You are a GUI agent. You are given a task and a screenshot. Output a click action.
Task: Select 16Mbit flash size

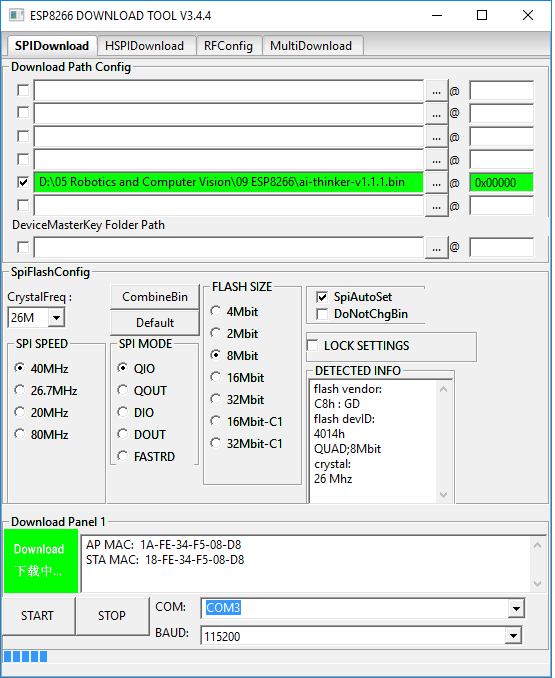[237, 377]
